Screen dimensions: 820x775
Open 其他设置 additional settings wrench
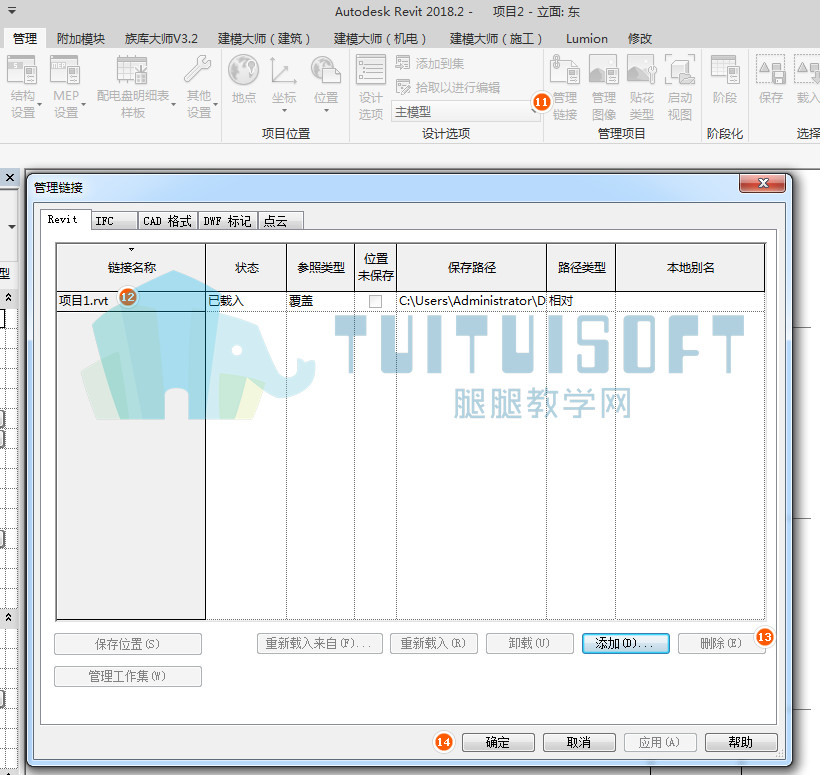coord(199,87)
